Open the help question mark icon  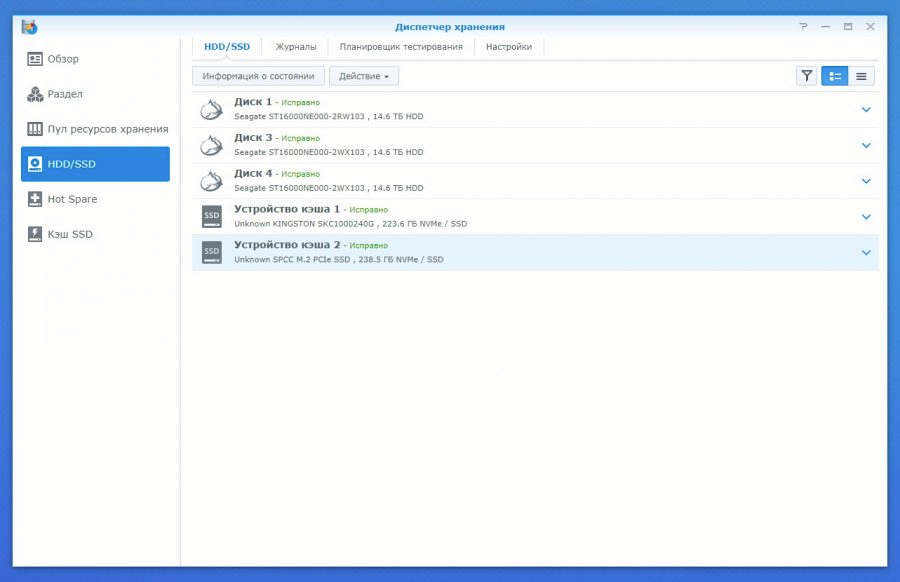pos(803,27)
